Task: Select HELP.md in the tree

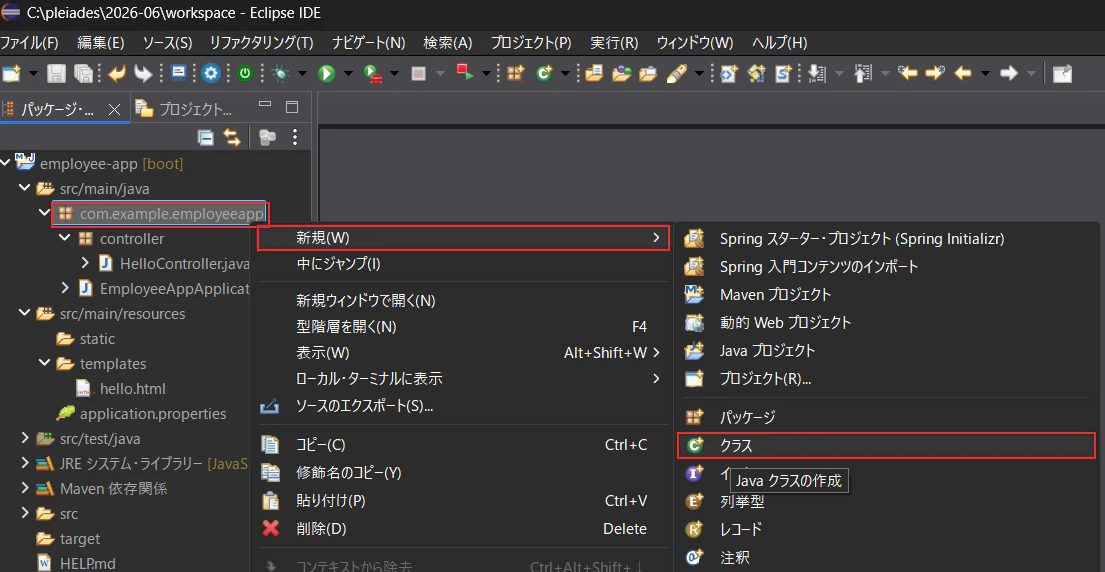Action: click(x=76, y=564)
